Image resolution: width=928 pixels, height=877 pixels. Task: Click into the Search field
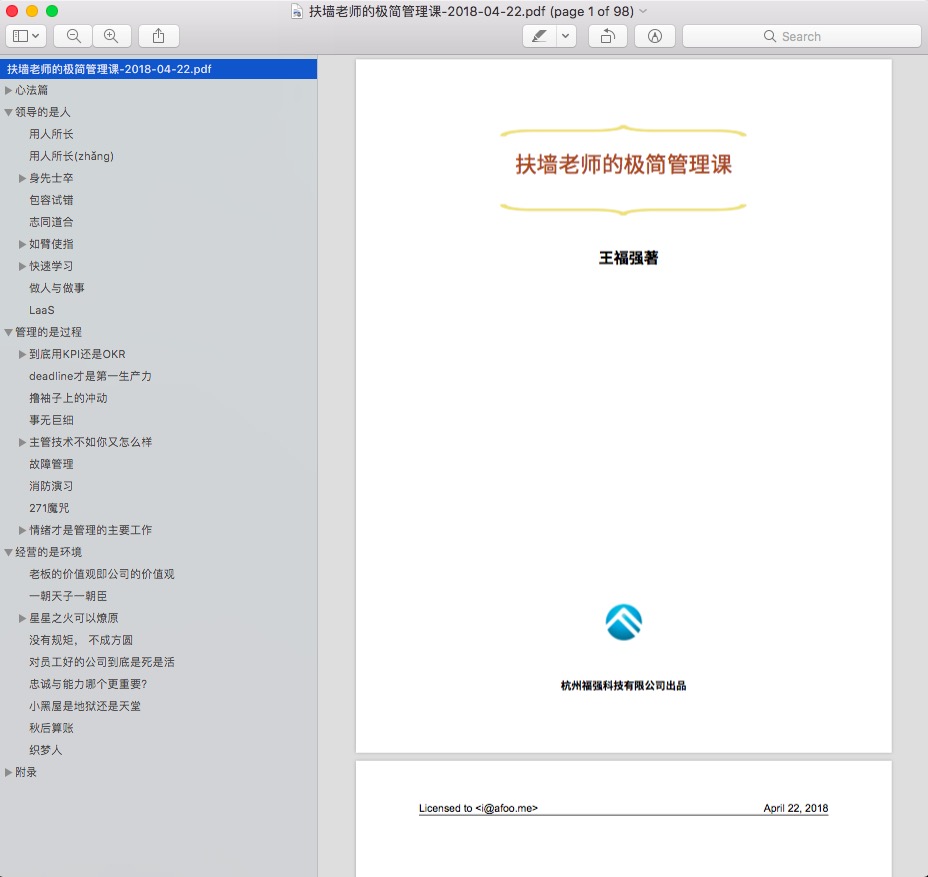pyautogui.click(x=801, y=36)
